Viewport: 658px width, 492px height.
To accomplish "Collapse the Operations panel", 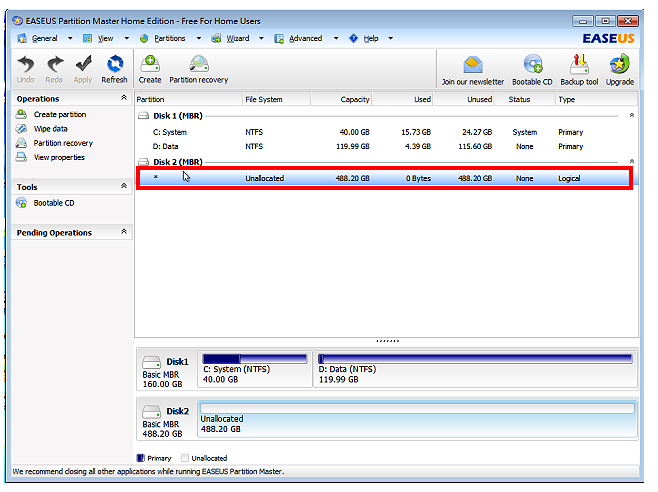I will 124,97.
